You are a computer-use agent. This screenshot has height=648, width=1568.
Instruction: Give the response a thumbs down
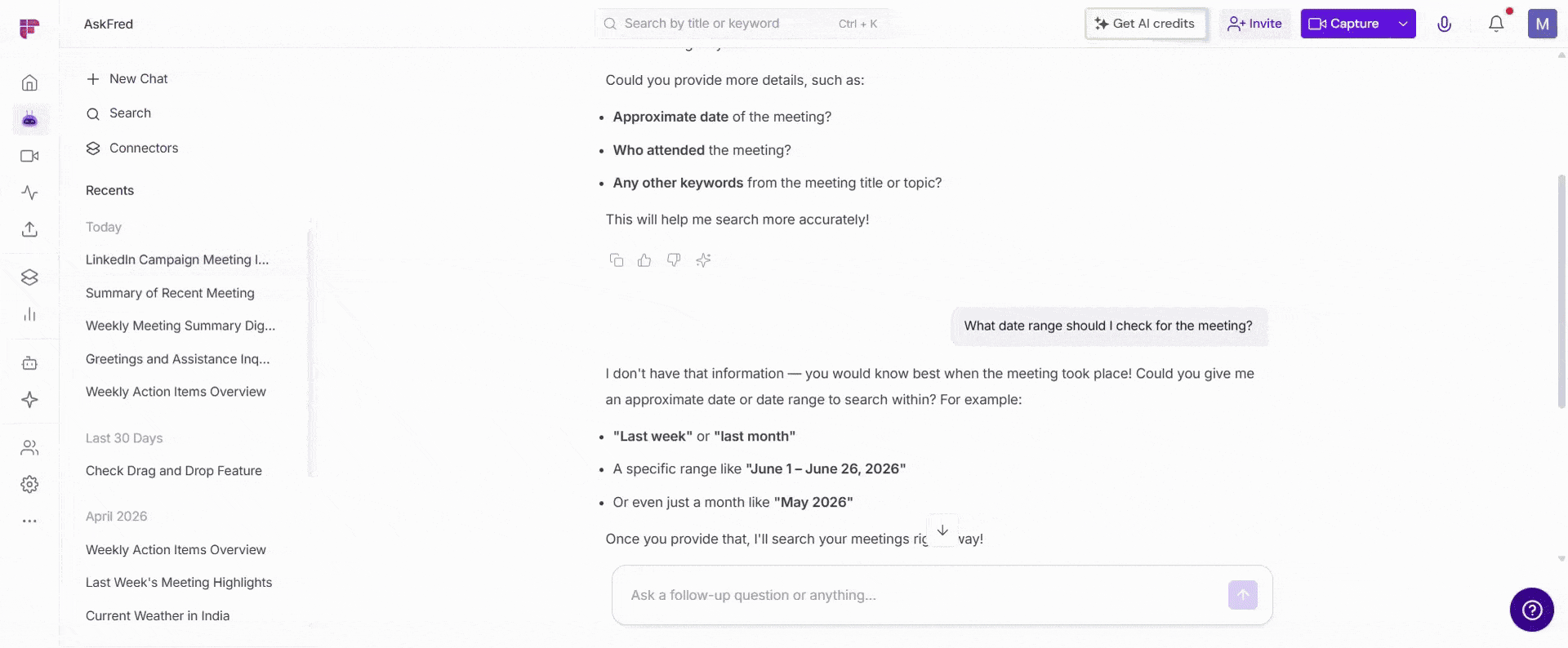[674, 260]
